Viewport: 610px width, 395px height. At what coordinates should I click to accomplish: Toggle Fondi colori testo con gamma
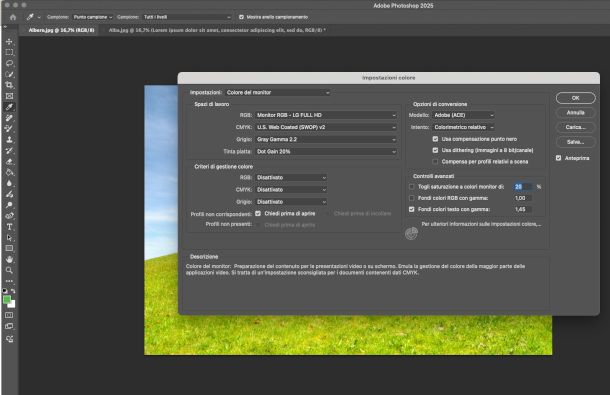[x=412, y=209]
